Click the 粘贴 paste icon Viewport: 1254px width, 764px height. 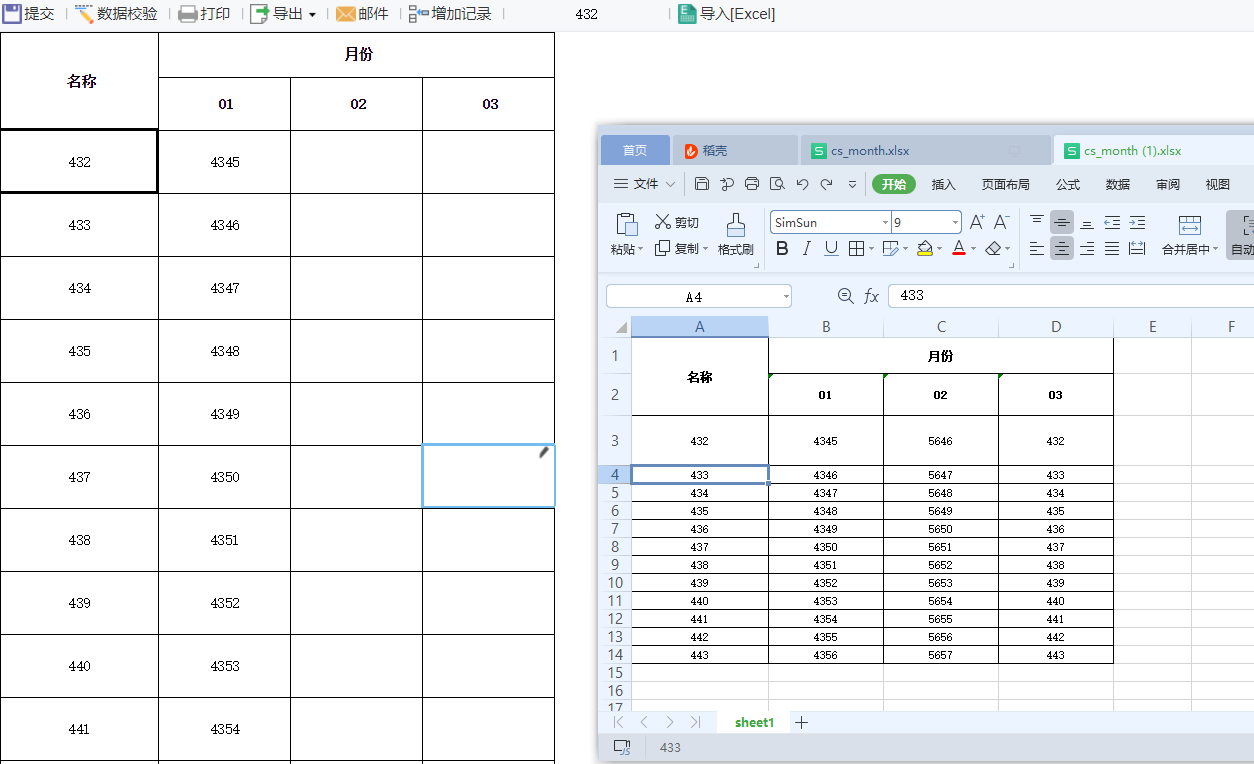tap(627, 225)
